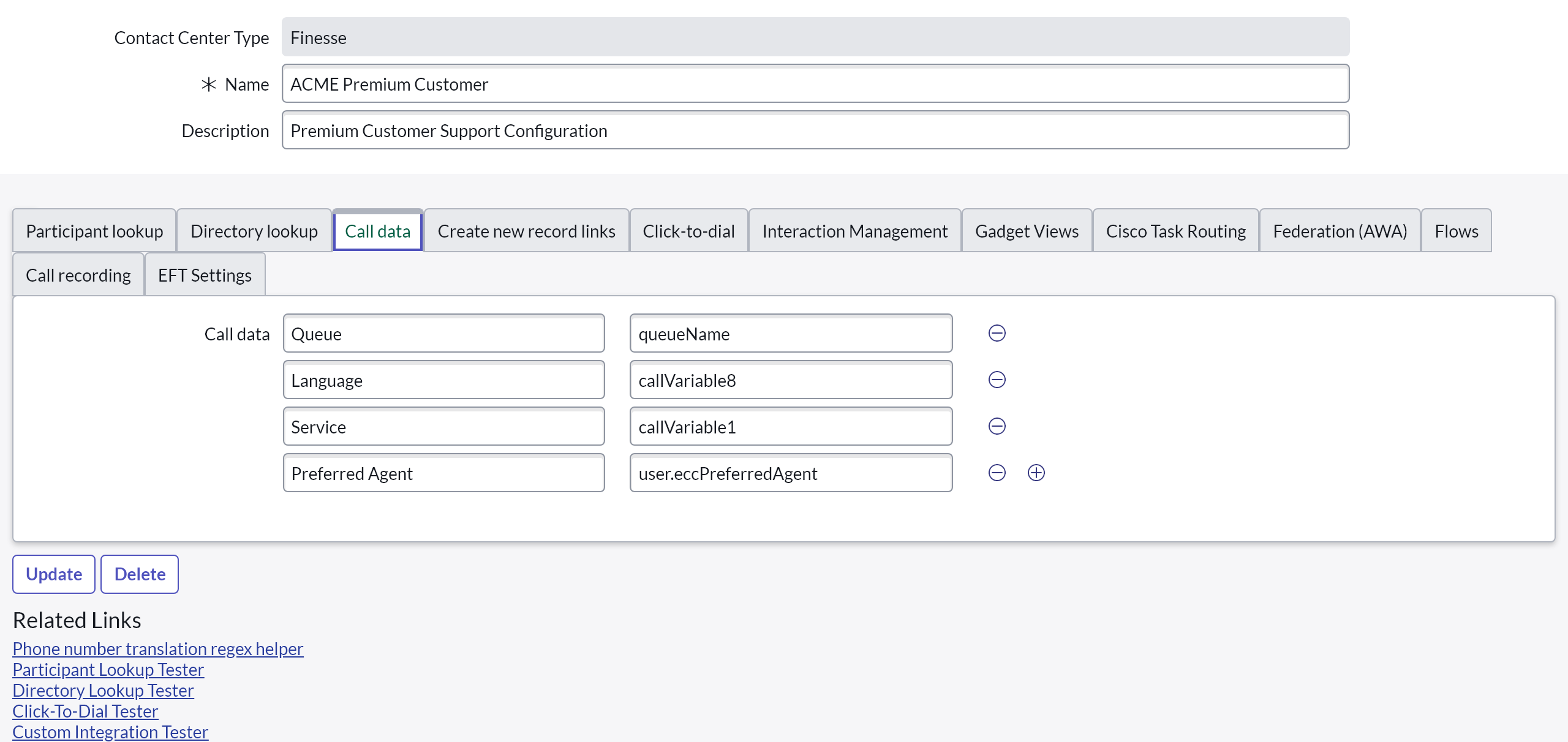Select the Click-to-dial tab

pos(688,231)
